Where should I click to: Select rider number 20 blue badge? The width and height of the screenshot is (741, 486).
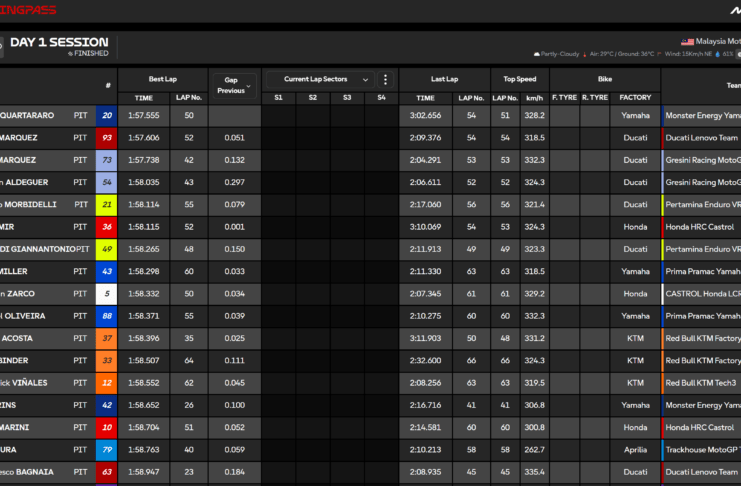click(x=107, y=116)
